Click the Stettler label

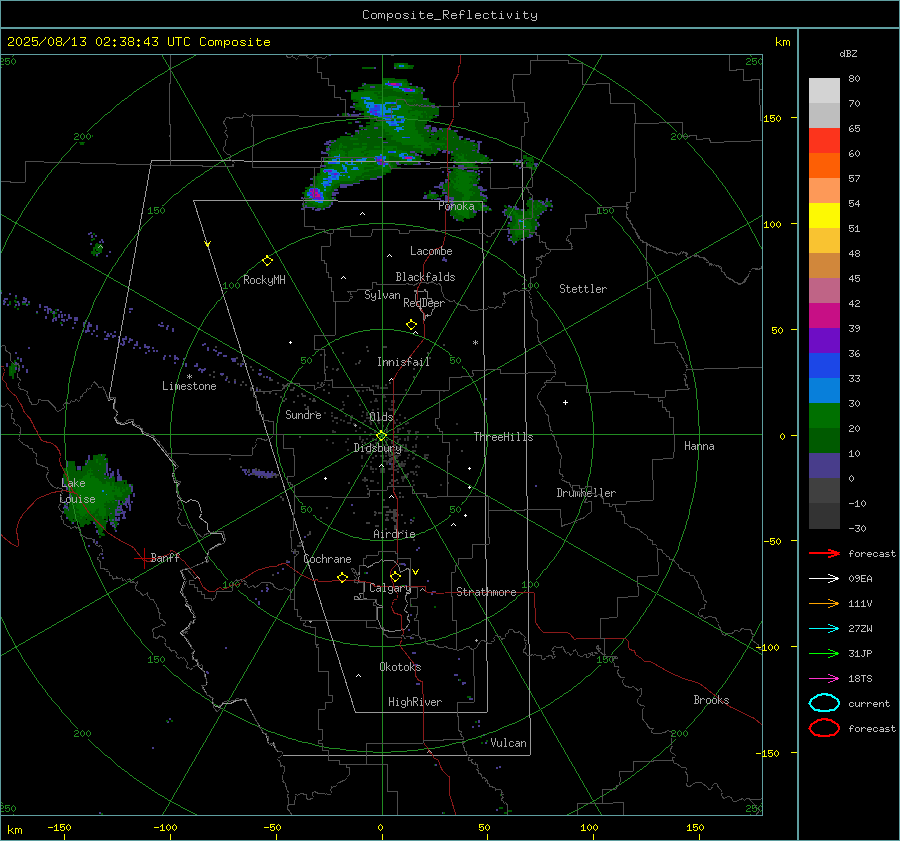(583, 289)
